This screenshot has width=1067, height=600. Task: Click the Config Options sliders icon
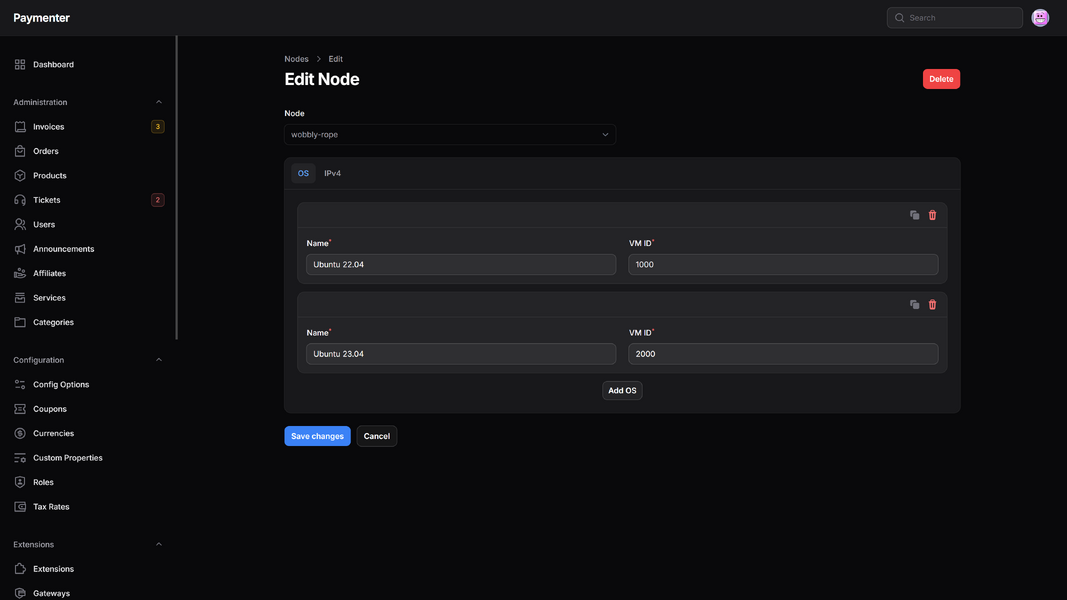20,384
